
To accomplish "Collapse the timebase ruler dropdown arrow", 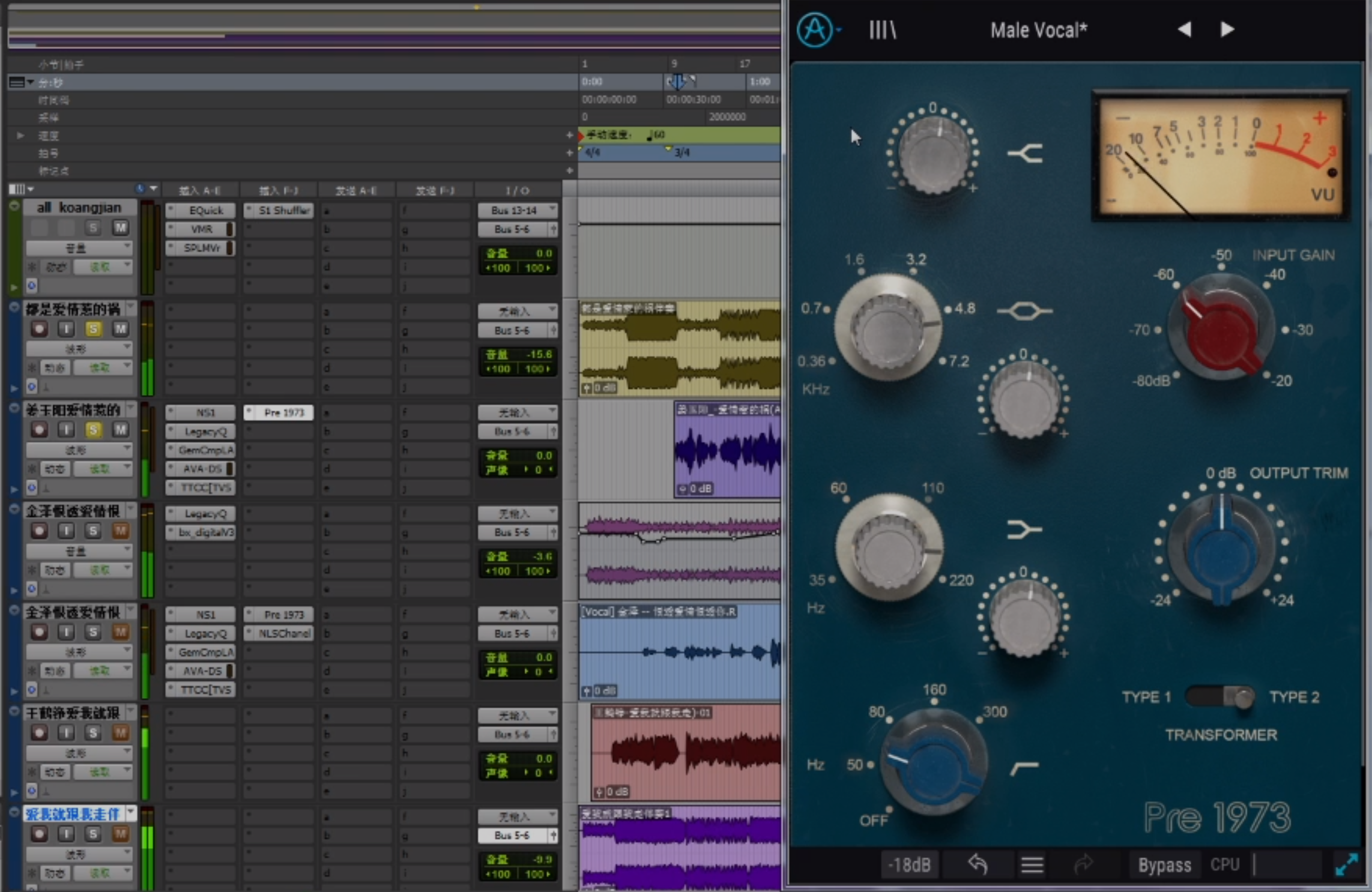I will point(30,82).
